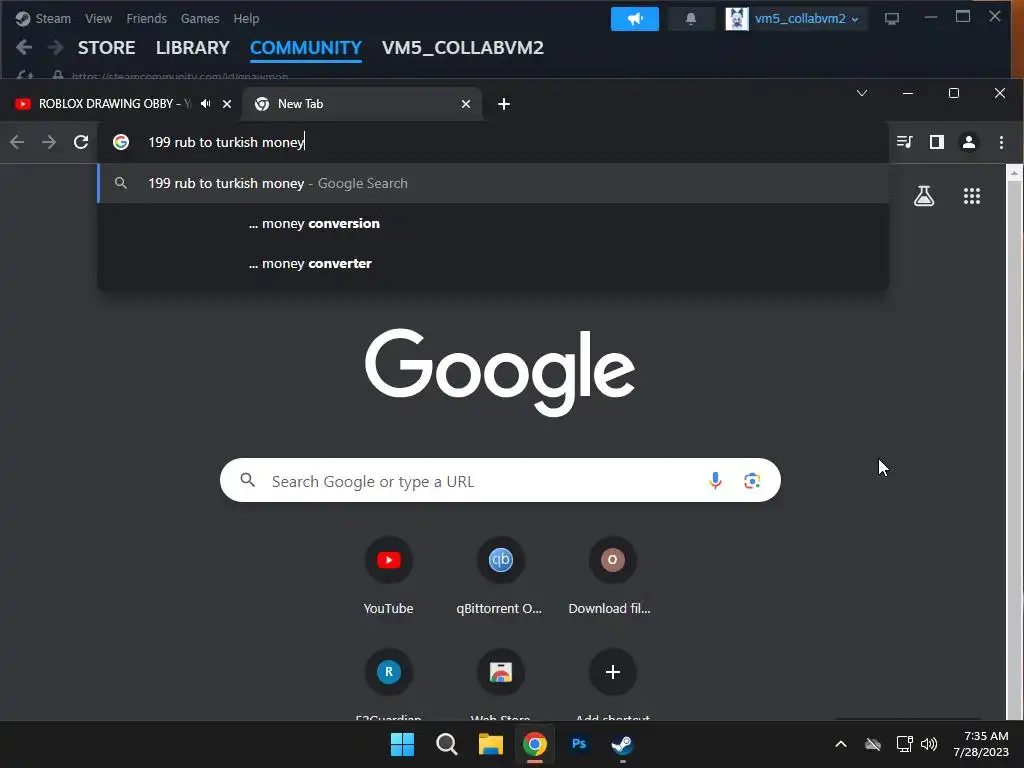Open volume control in system tray
This screenshot has width=1024, height=768.
click(x=929, y=744)
